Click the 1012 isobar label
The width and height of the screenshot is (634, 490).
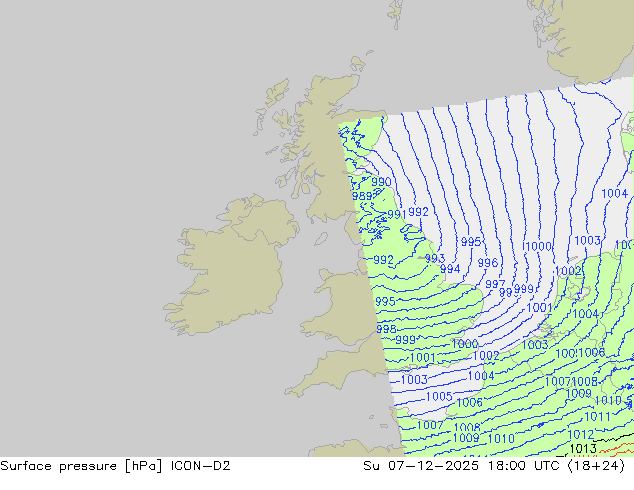581,435
